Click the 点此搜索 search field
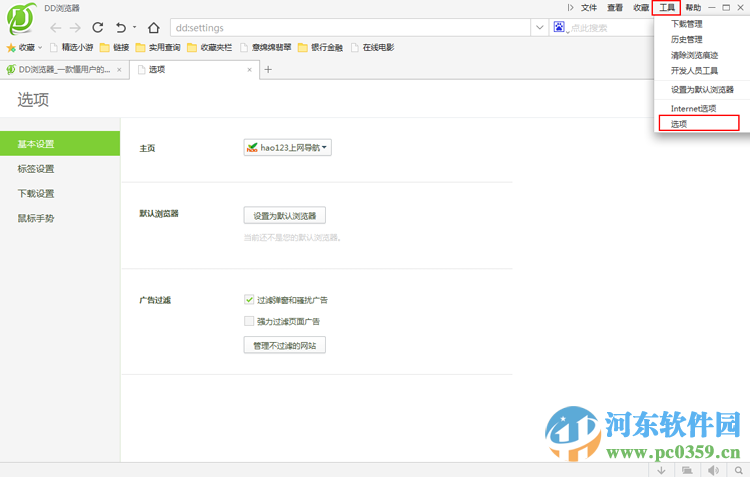 611,28
